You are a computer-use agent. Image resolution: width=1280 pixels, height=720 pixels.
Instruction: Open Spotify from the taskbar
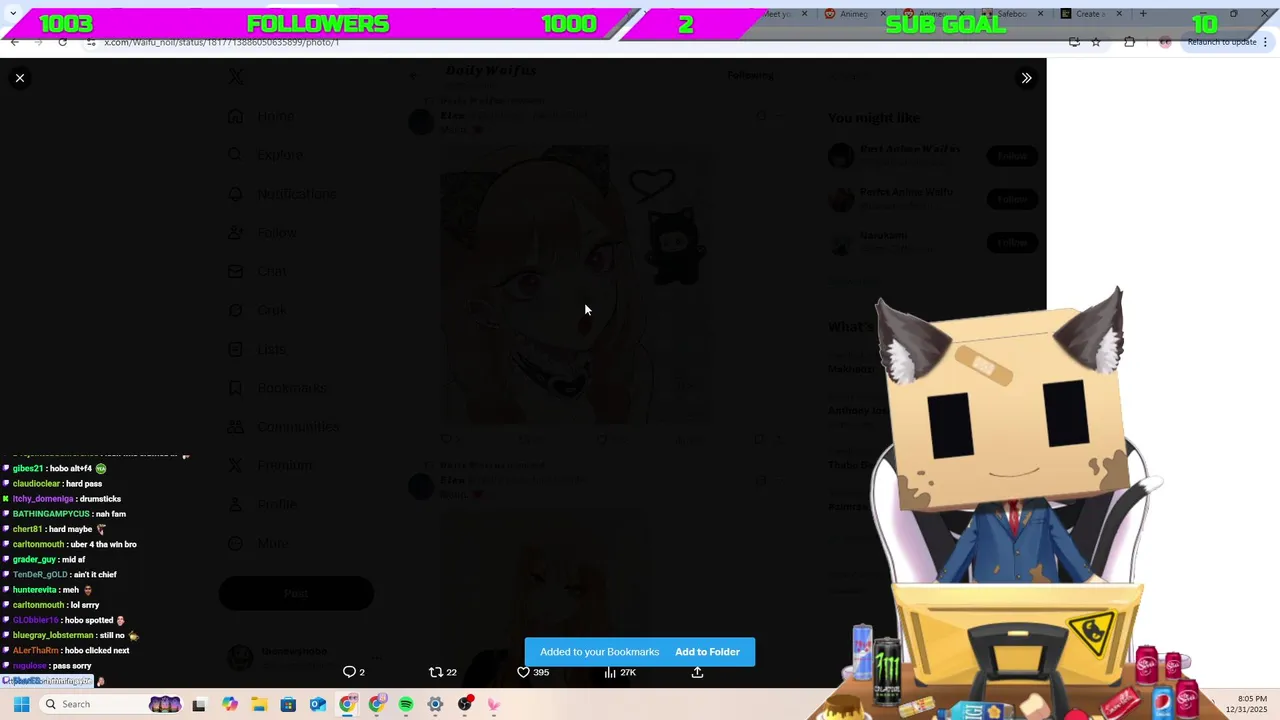point(406,704)
